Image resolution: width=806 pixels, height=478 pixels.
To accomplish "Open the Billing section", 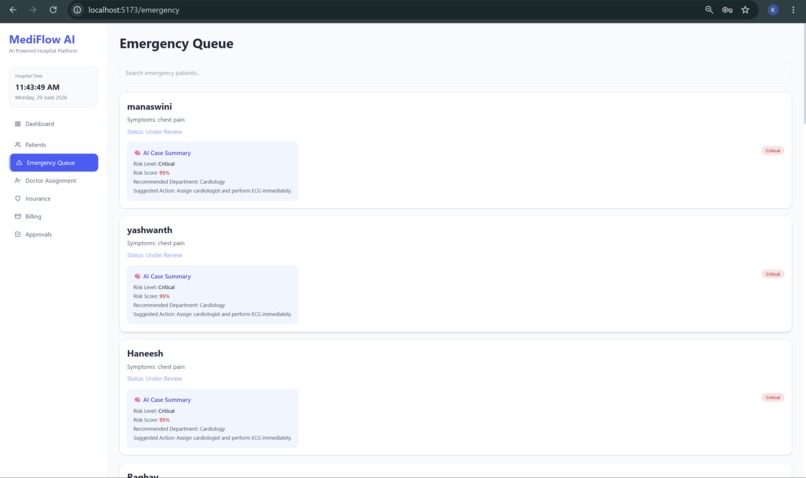I will [53, 216].
